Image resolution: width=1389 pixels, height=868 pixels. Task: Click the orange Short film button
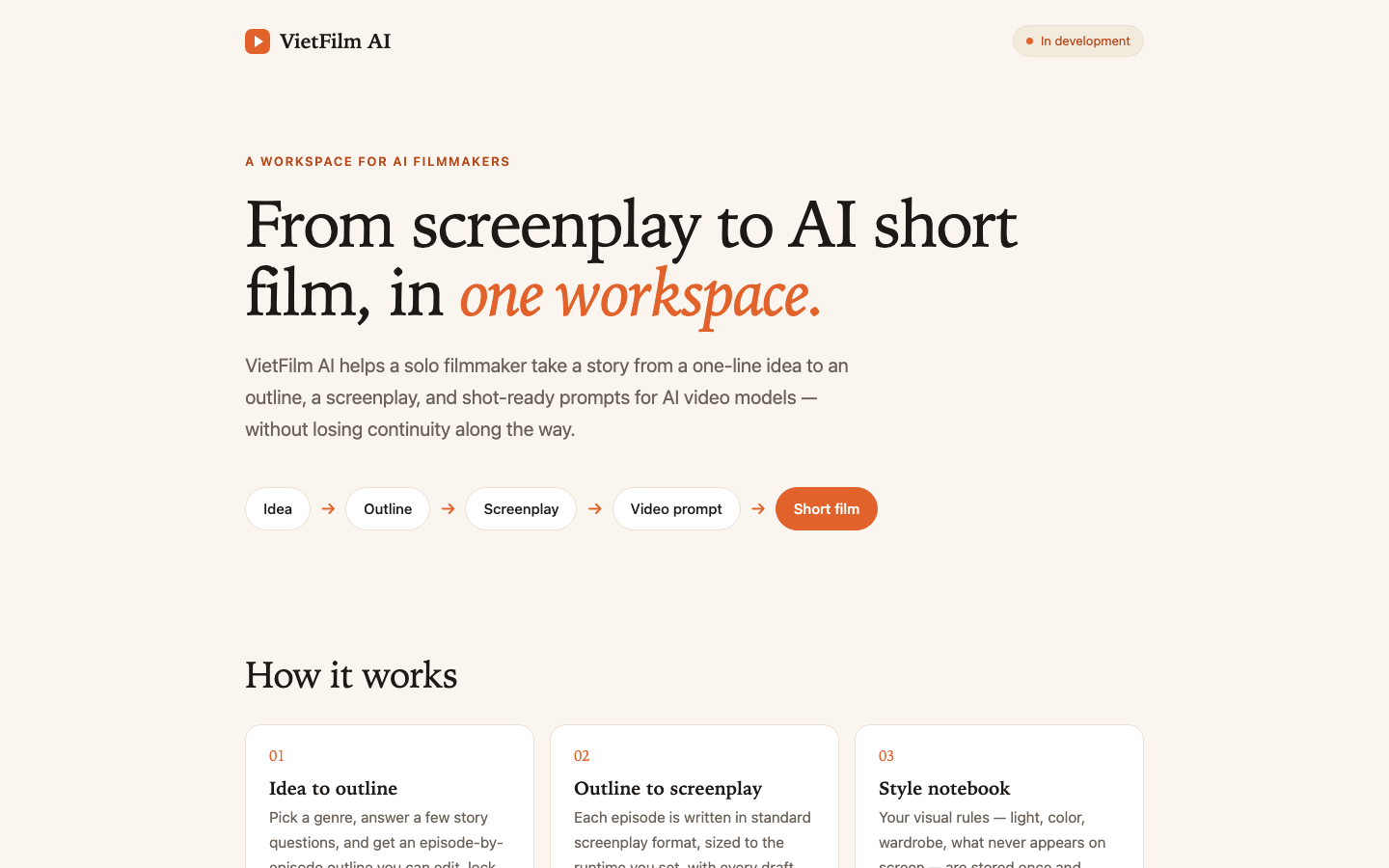(827, 509)
